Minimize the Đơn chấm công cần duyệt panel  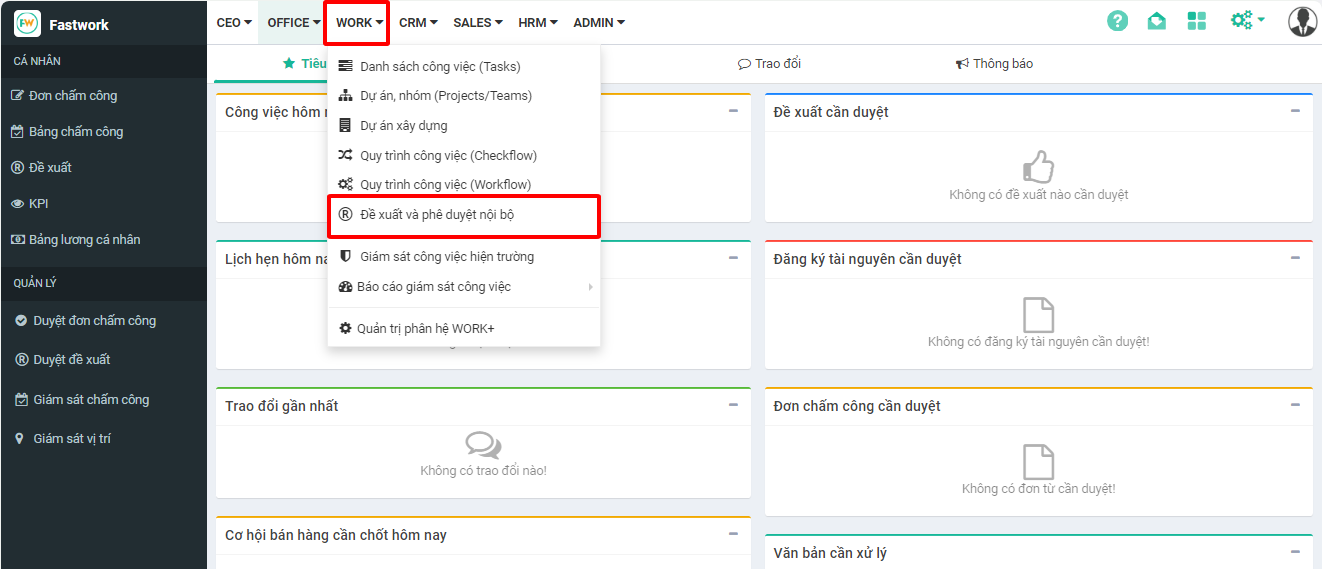coord(1295,405)
